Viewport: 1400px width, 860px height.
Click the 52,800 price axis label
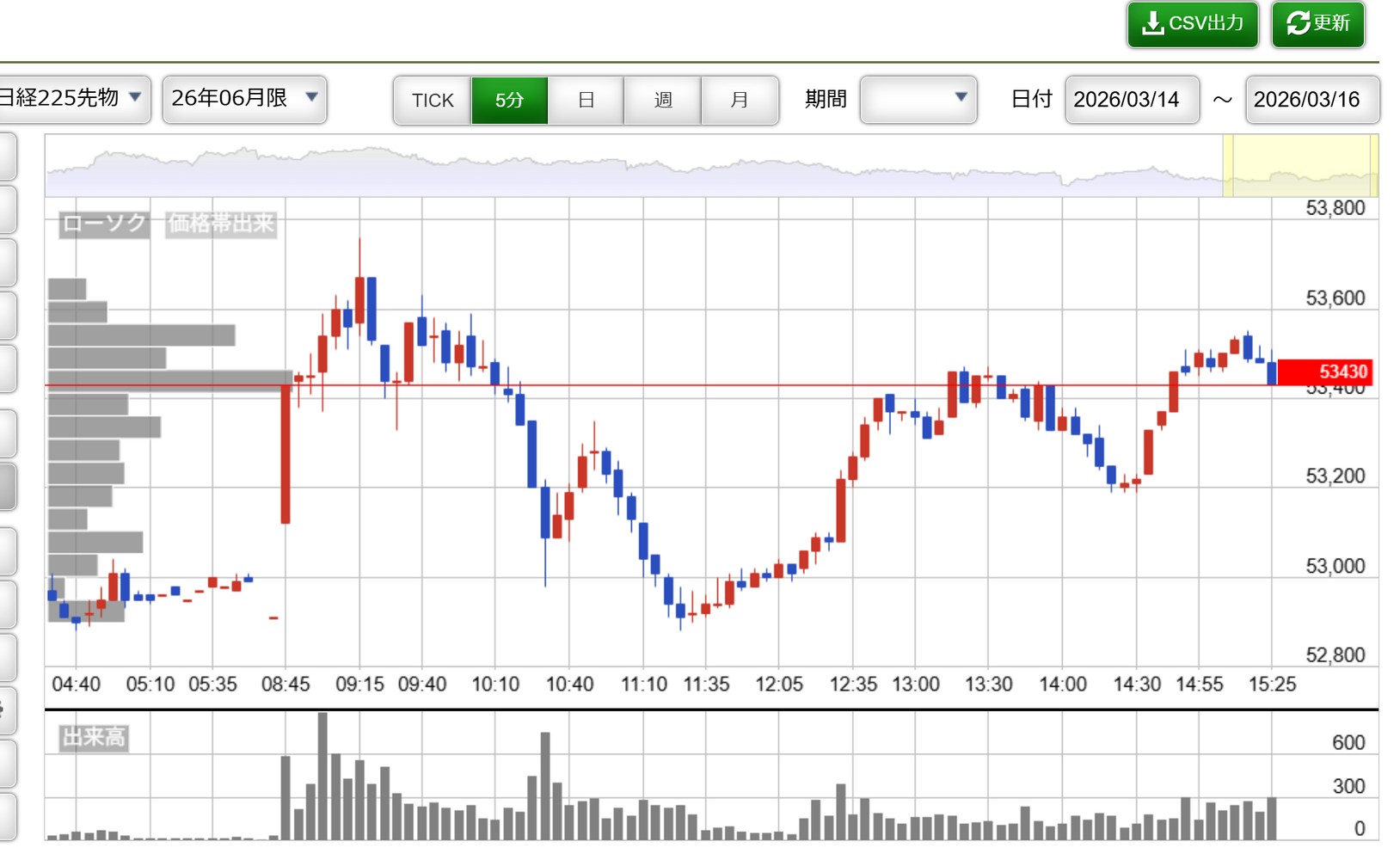coord(1335,655)
